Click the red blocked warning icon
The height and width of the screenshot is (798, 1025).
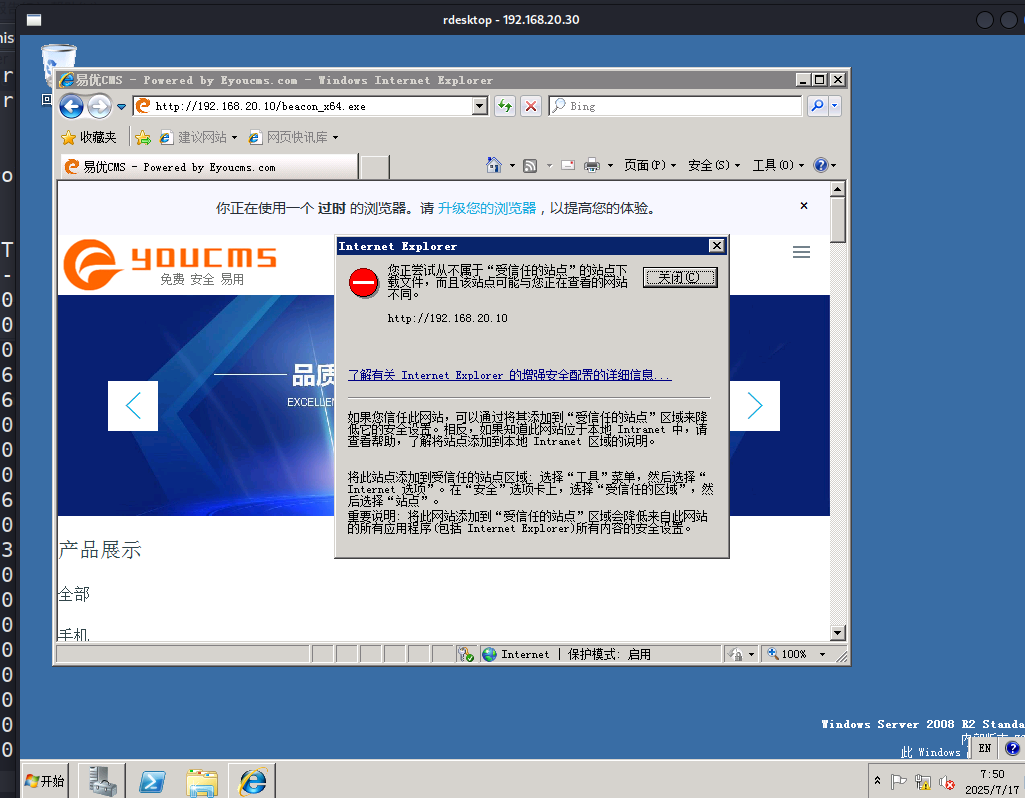click(363, 284)
